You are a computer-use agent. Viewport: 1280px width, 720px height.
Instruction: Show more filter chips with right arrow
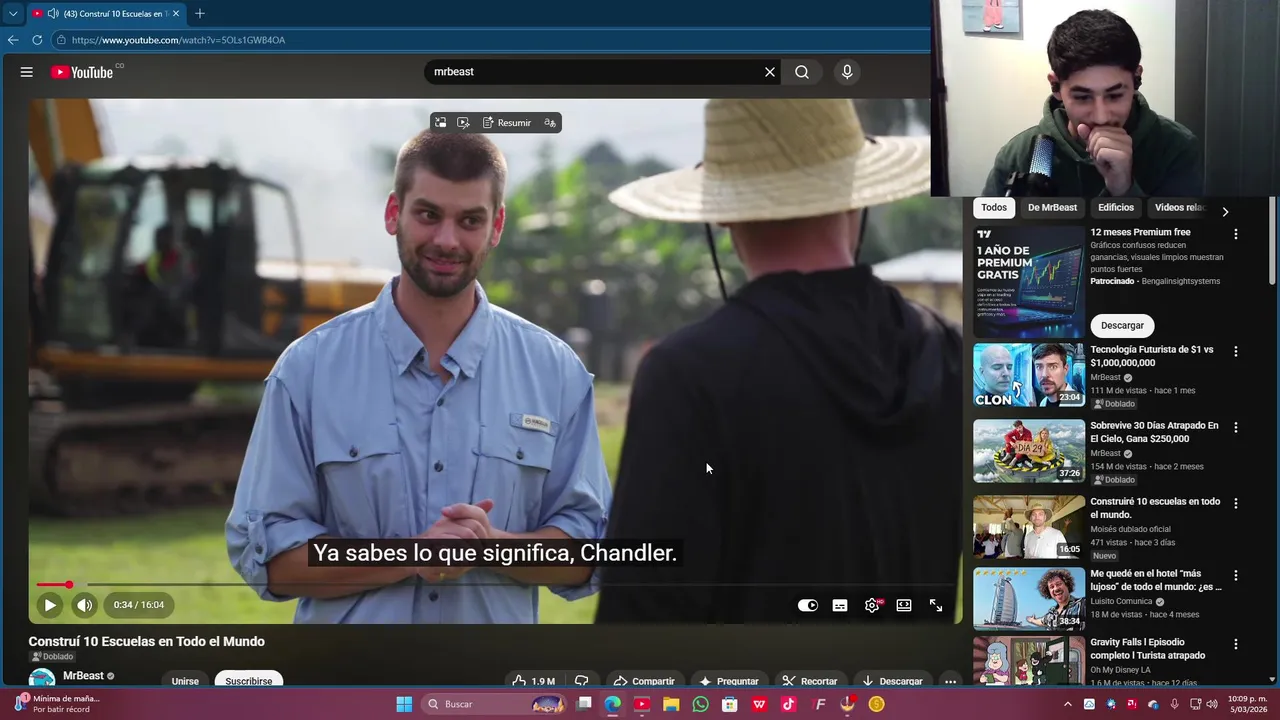1225,211
